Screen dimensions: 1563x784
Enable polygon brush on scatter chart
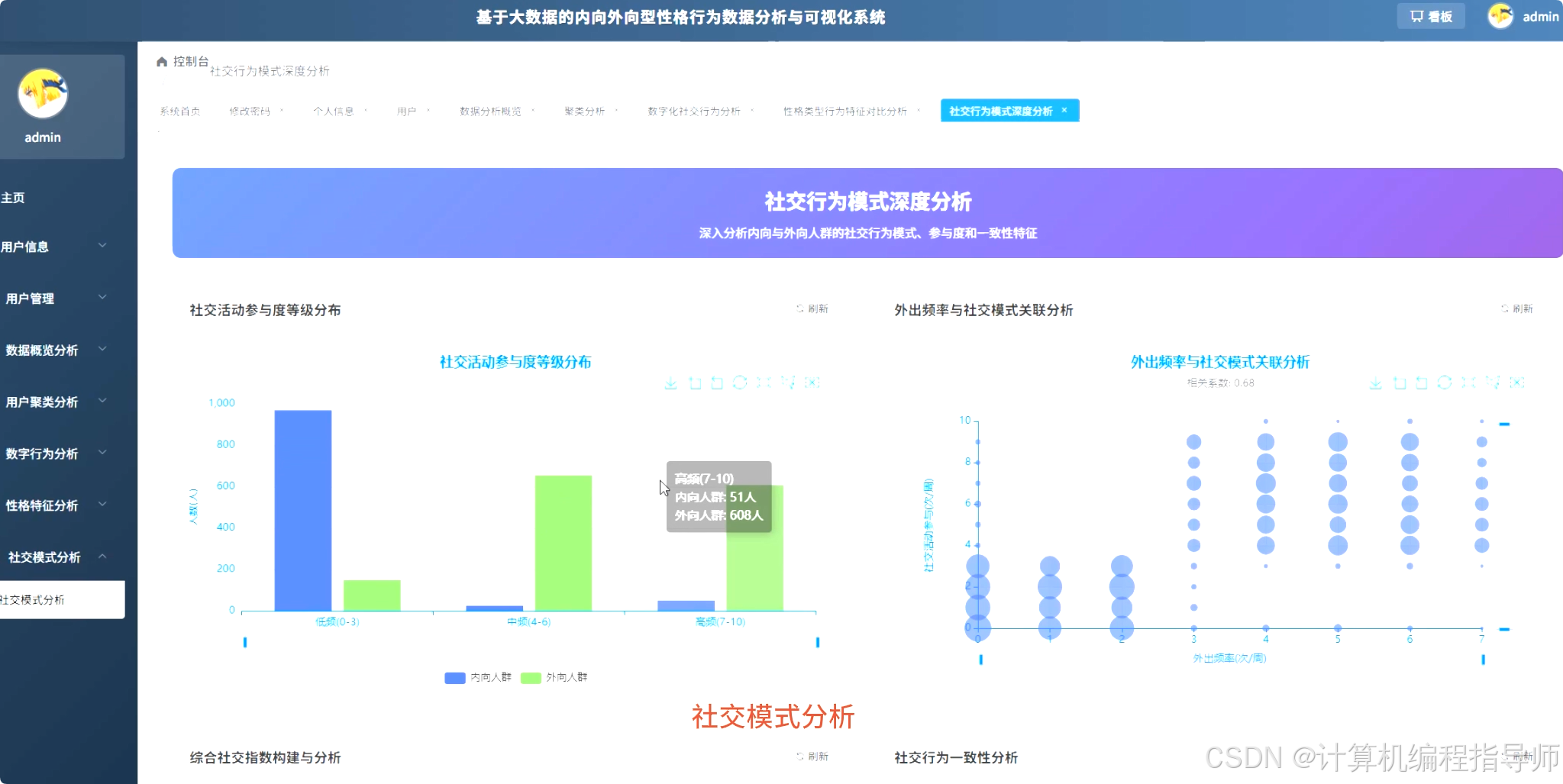click(x=1493, y=382)
